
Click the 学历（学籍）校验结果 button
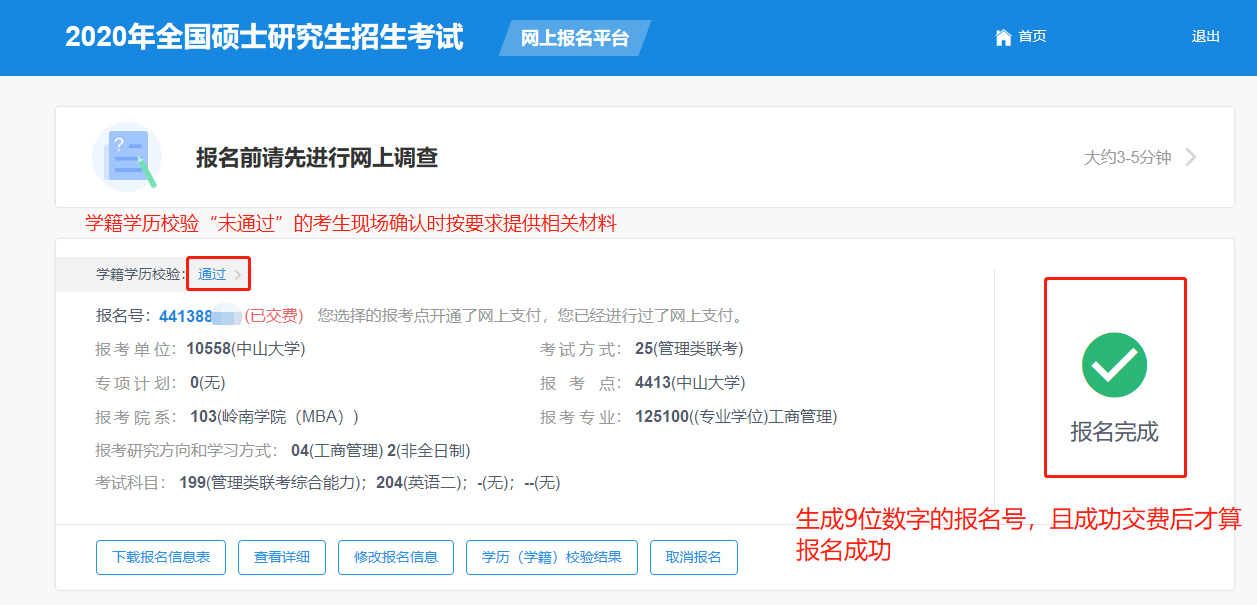click(x=553, y=557)
